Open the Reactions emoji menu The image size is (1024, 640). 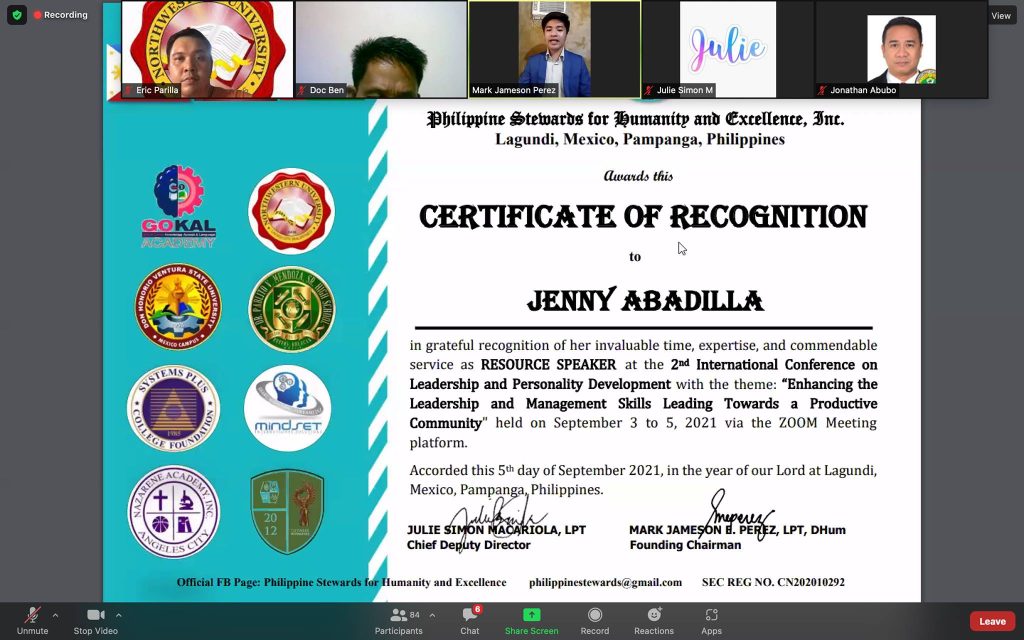tap(654, 615)
